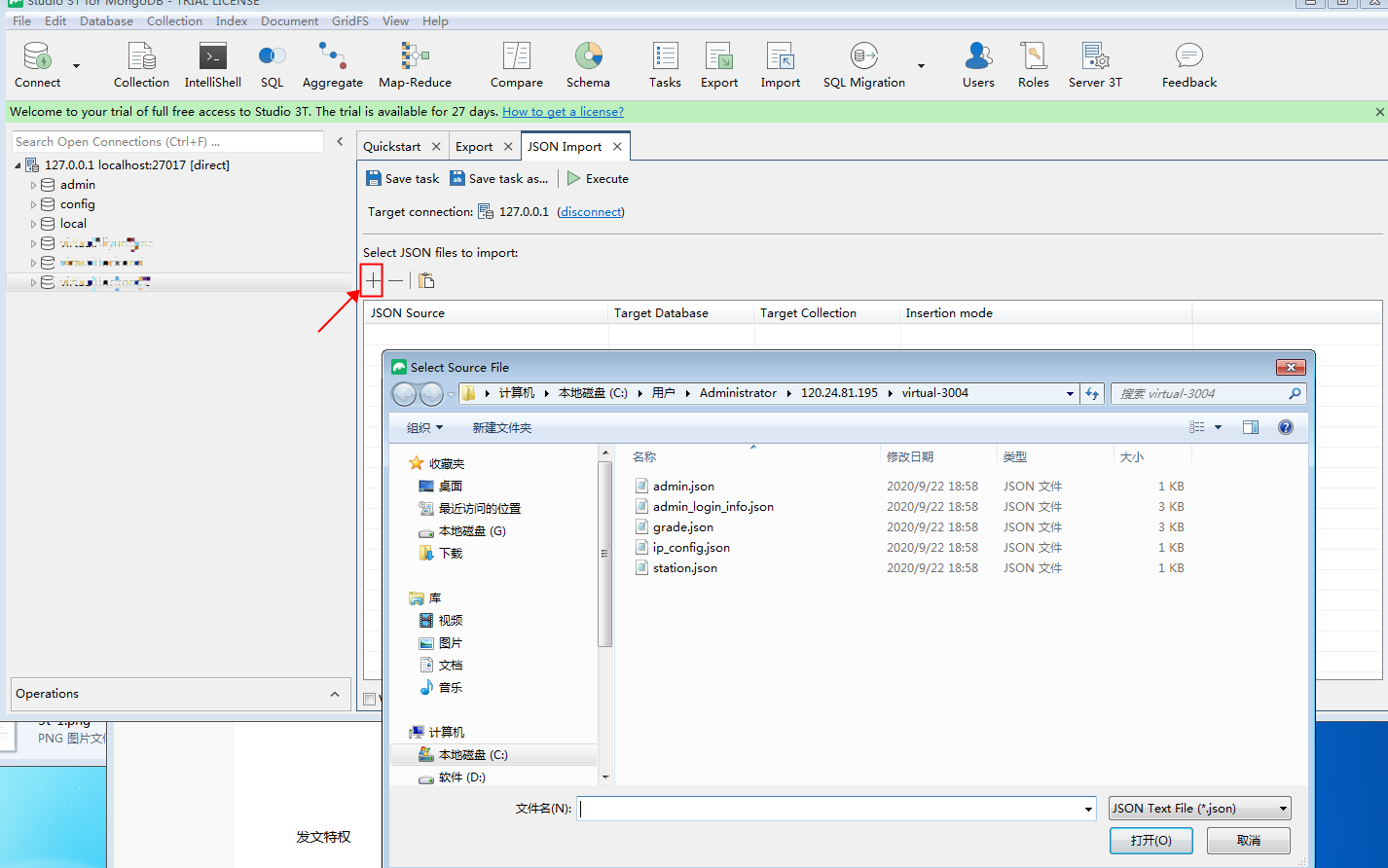1388x868 pixels.
Task: Click the disconnect link
Action: point(591,212)
